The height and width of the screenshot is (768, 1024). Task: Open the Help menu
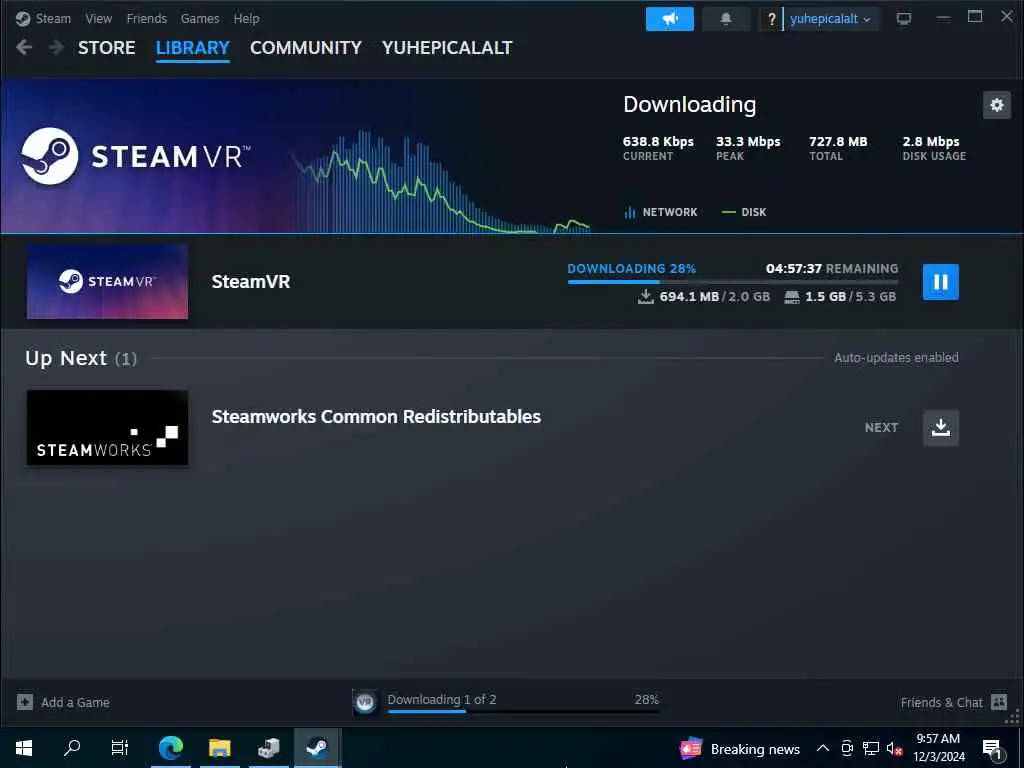point(246,18)
